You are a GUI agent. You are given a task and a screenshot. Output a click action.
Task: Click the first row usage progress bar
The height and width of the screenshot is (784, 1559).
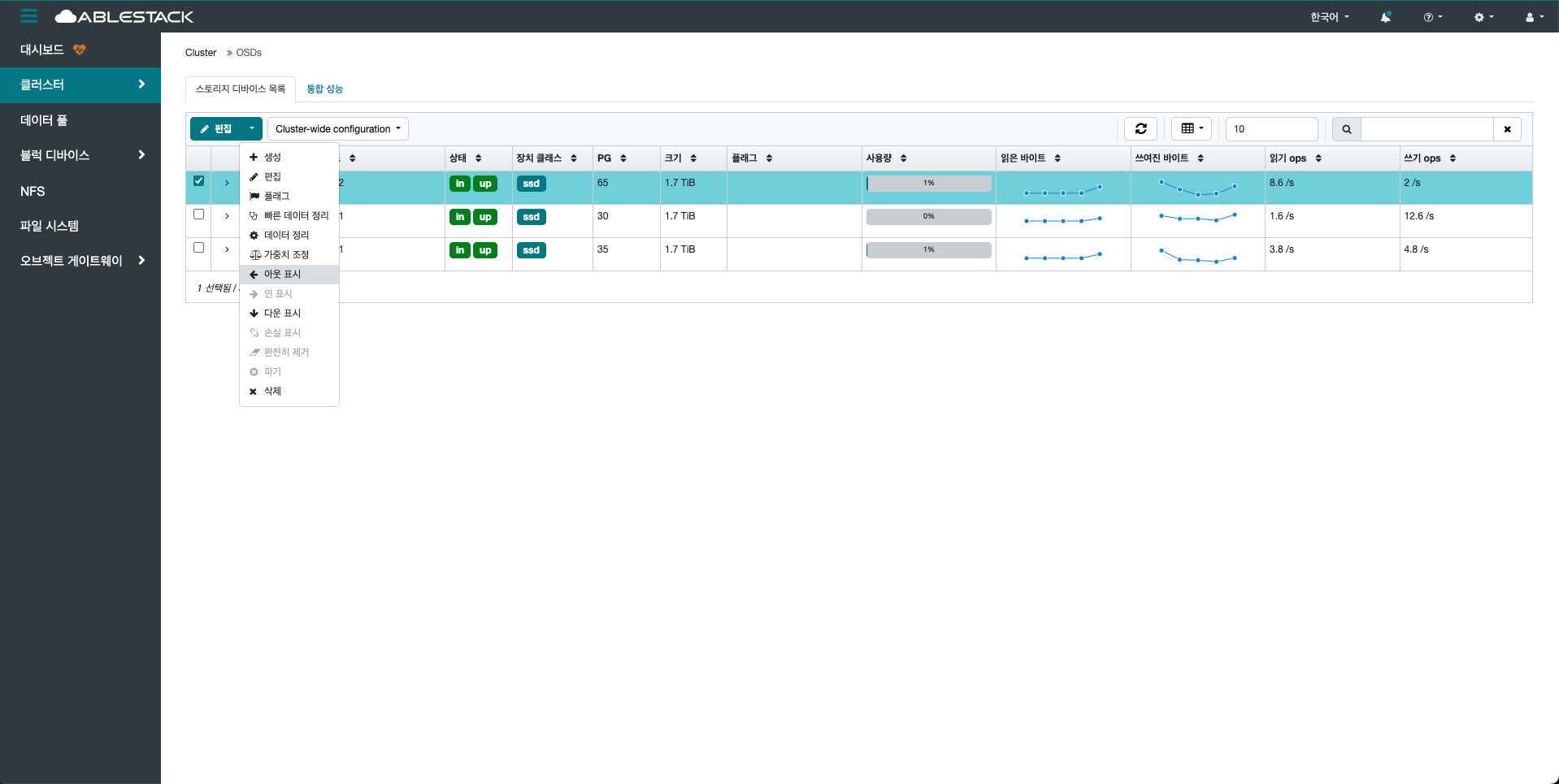[x=928, y=184]
